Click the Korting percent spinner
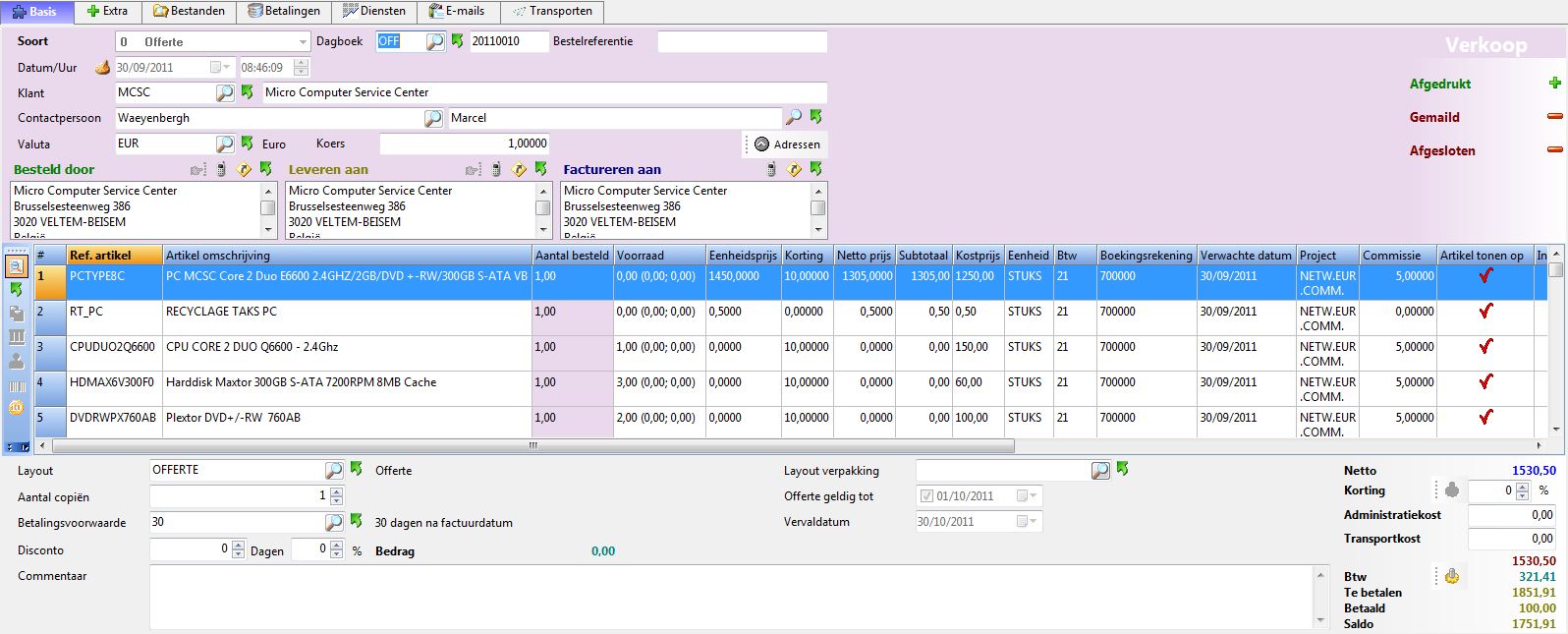Screen dimensions: 1568x634 pyautogui.click(x=1524, y=490)
